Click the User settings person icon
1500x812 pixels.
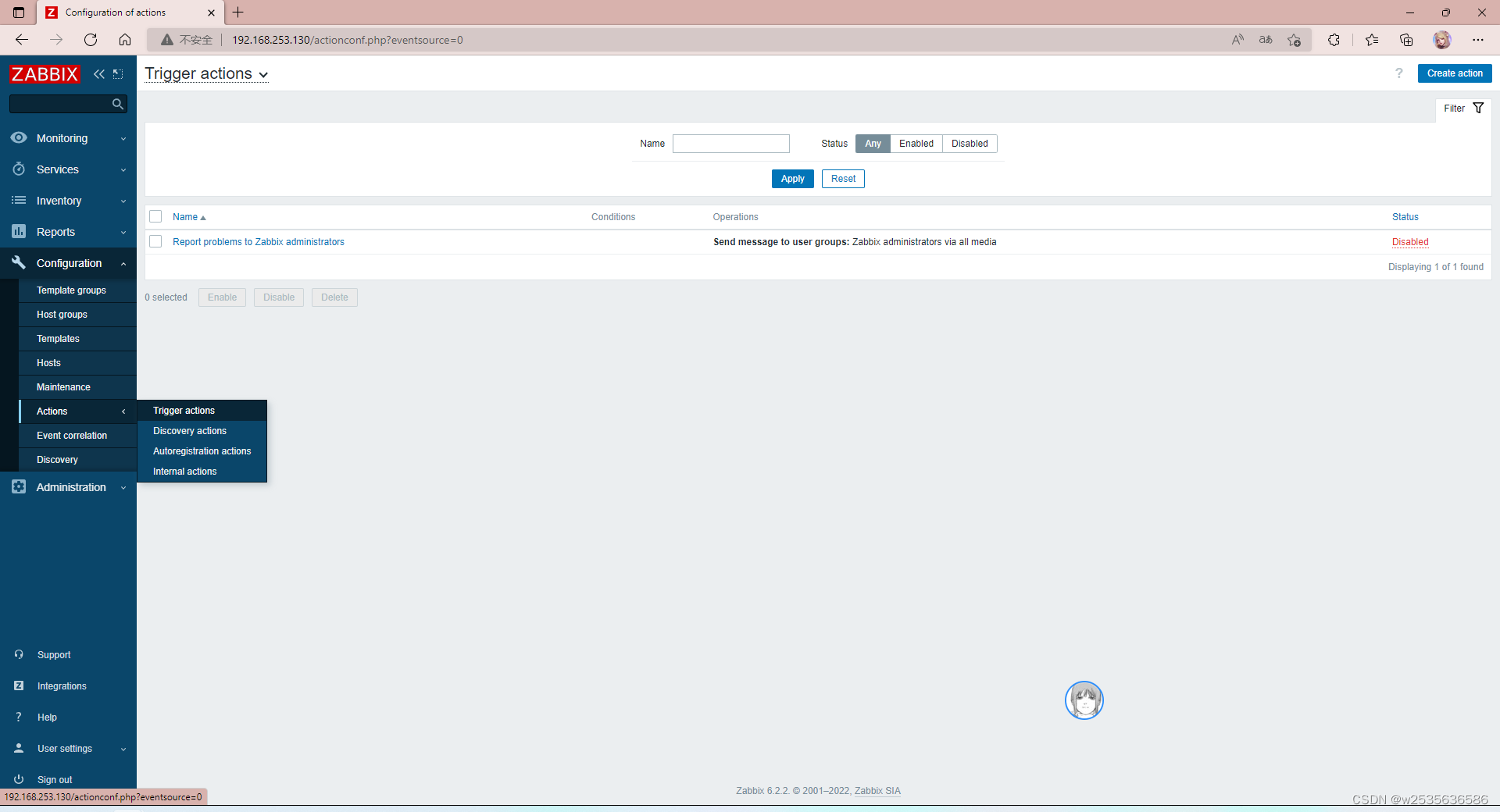pos(19,748)
